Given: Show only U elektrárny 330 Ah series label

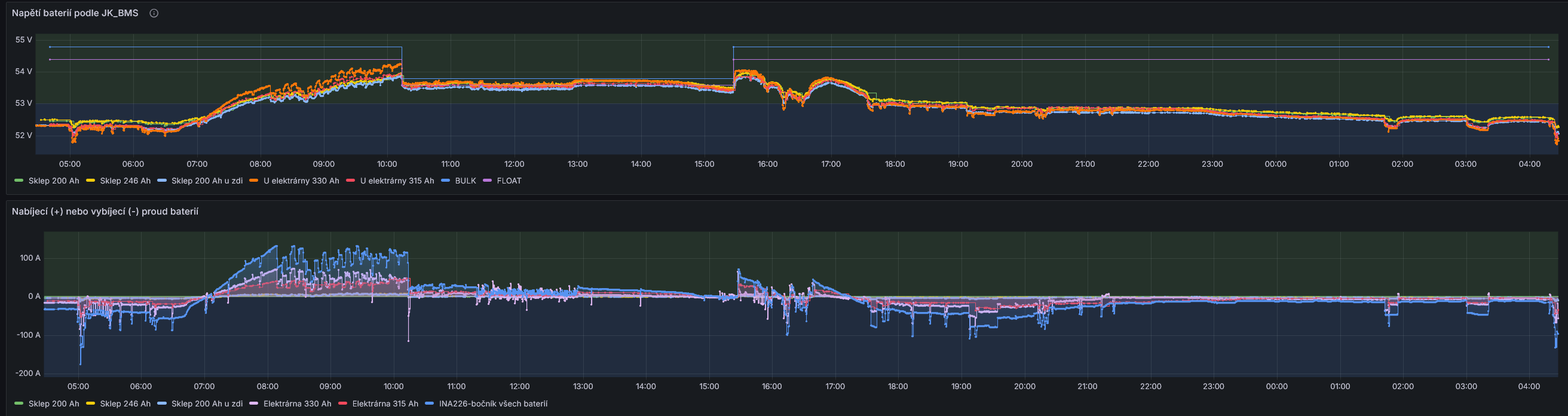Looking at the screenshot, I should [x=301, y=181].
